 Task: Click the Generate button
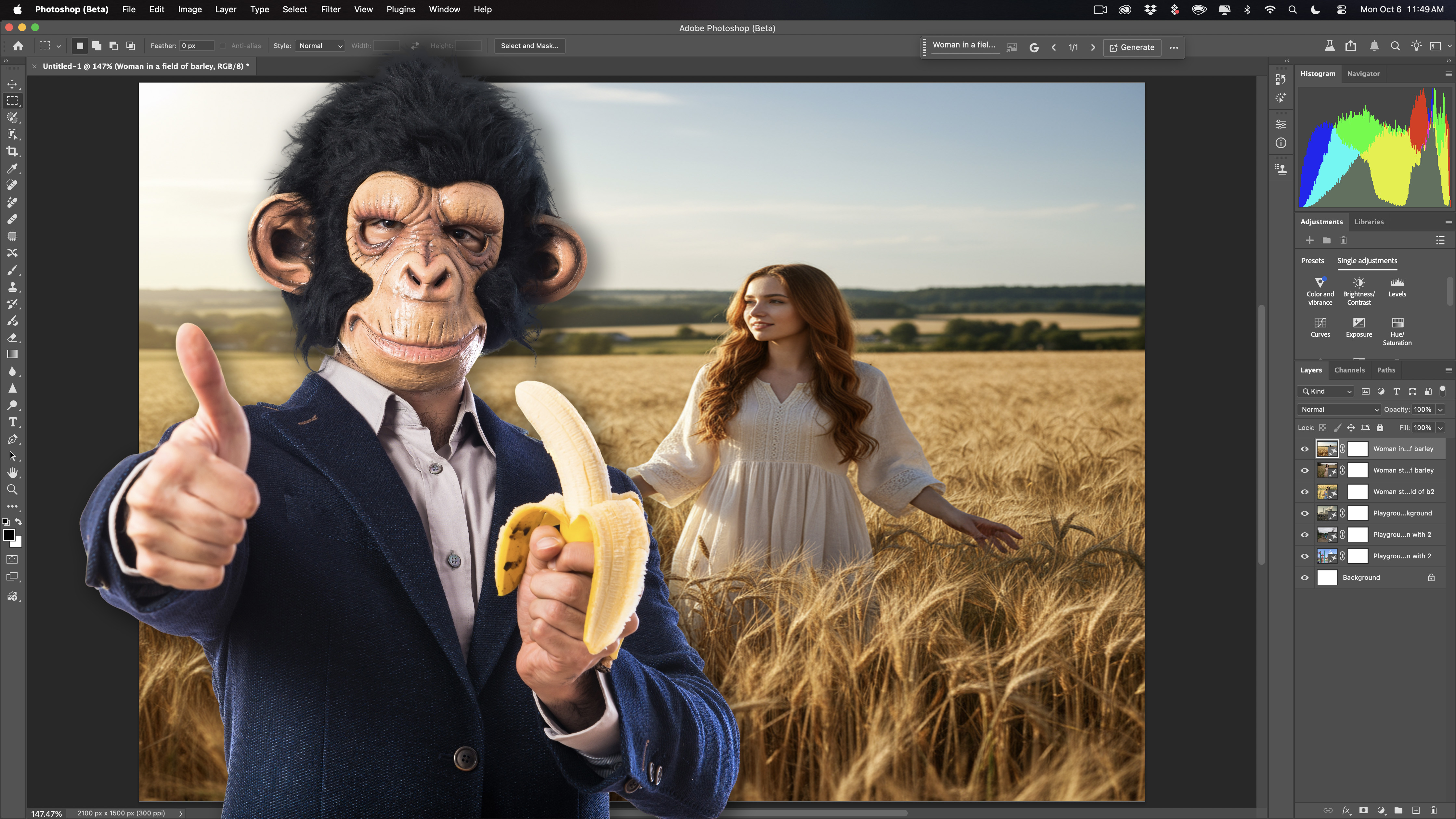click(1132, 47)
